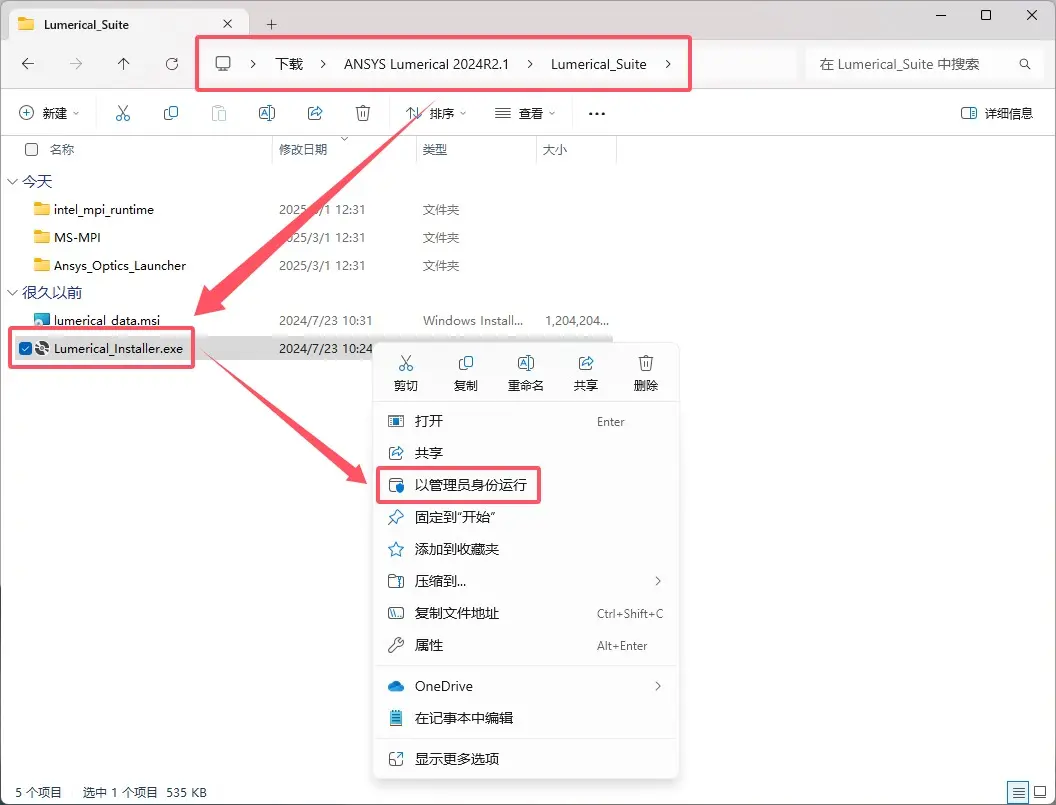Navigate up one folder level
The height and width of the screenshot is (805, 1056).
(123, 64)
